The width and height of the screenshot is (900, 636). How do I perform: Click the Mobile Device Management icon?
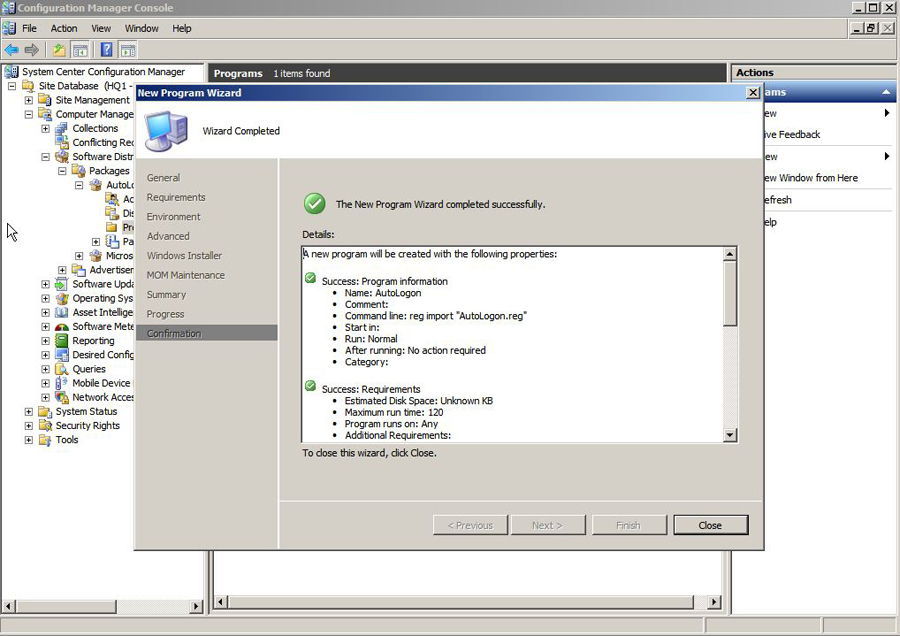pyautogui.click(x=61, y=383)
